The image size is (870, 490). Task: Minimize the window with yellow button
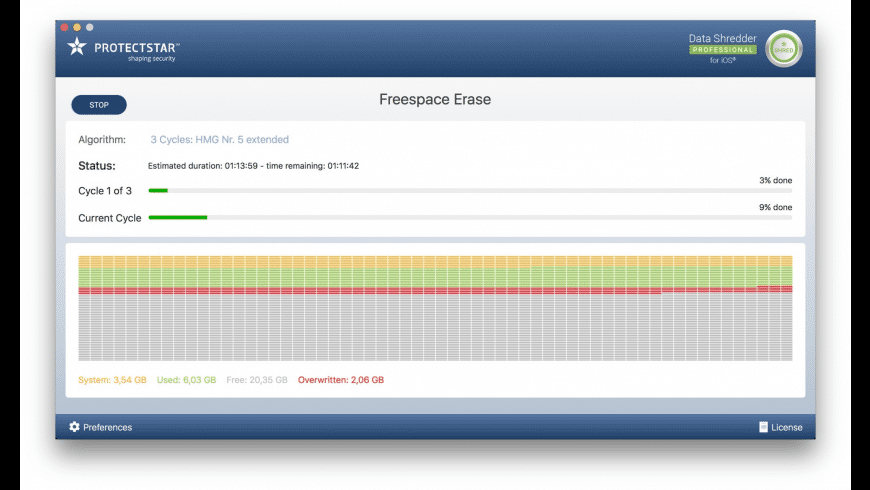click(77, 27)
